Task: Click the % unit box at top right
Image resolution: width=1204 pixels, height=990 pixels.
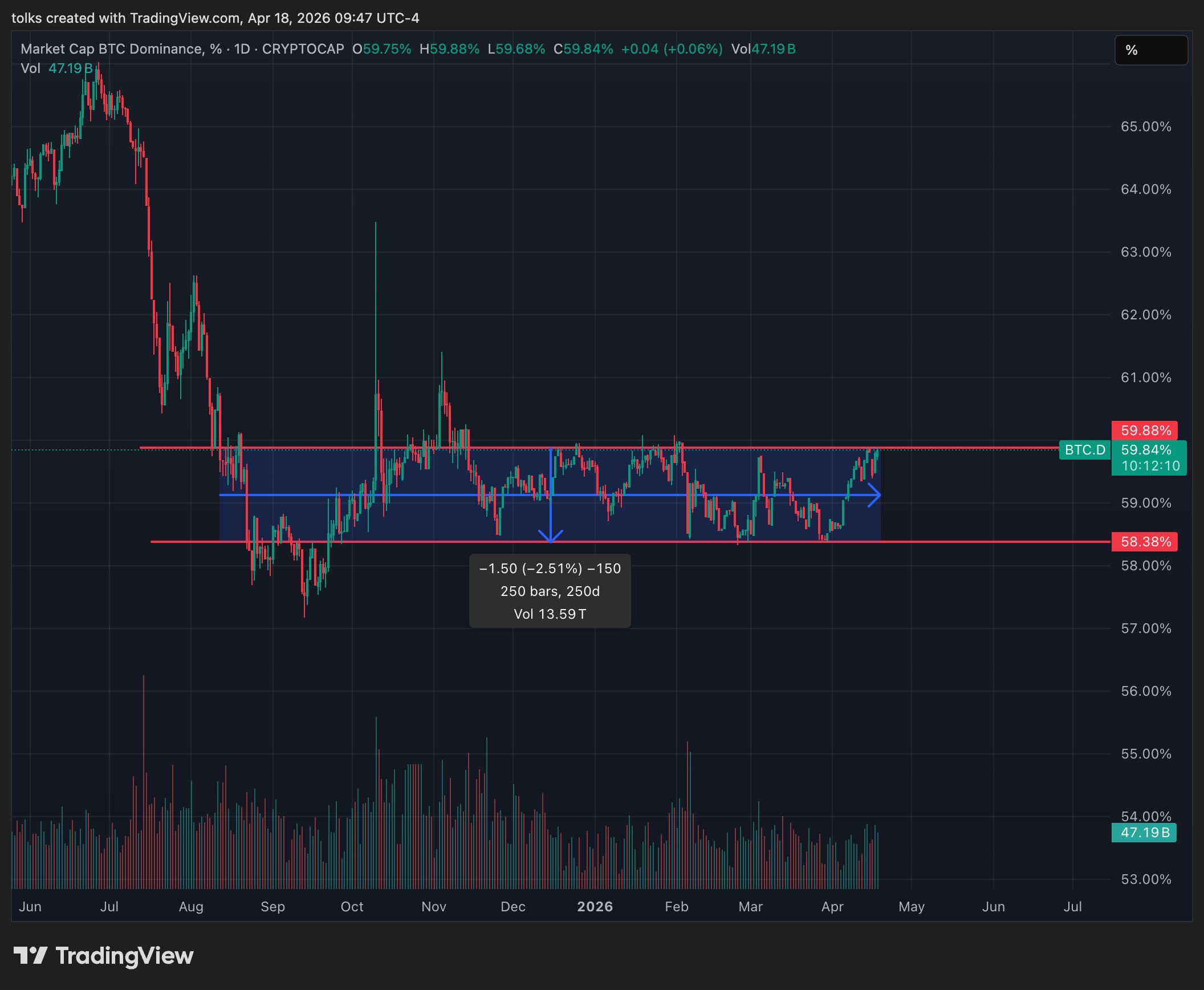Action: coord(1150,50)
